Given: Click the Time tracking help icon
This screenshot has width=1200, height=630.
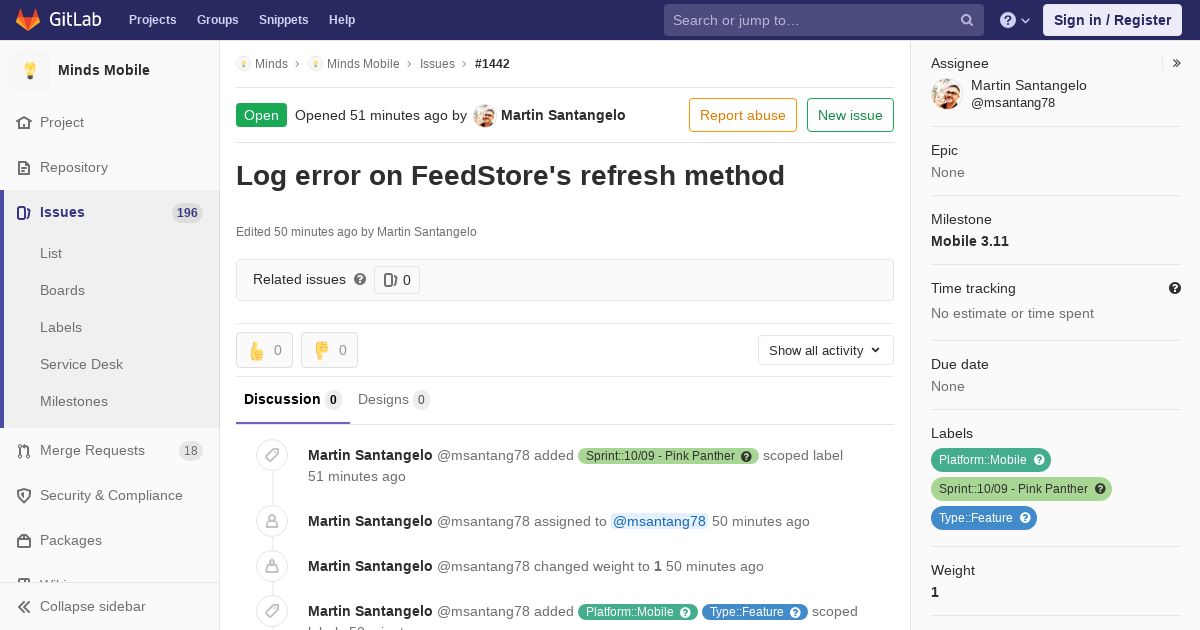Looking at the screenshot, I should click(1175, 288).
